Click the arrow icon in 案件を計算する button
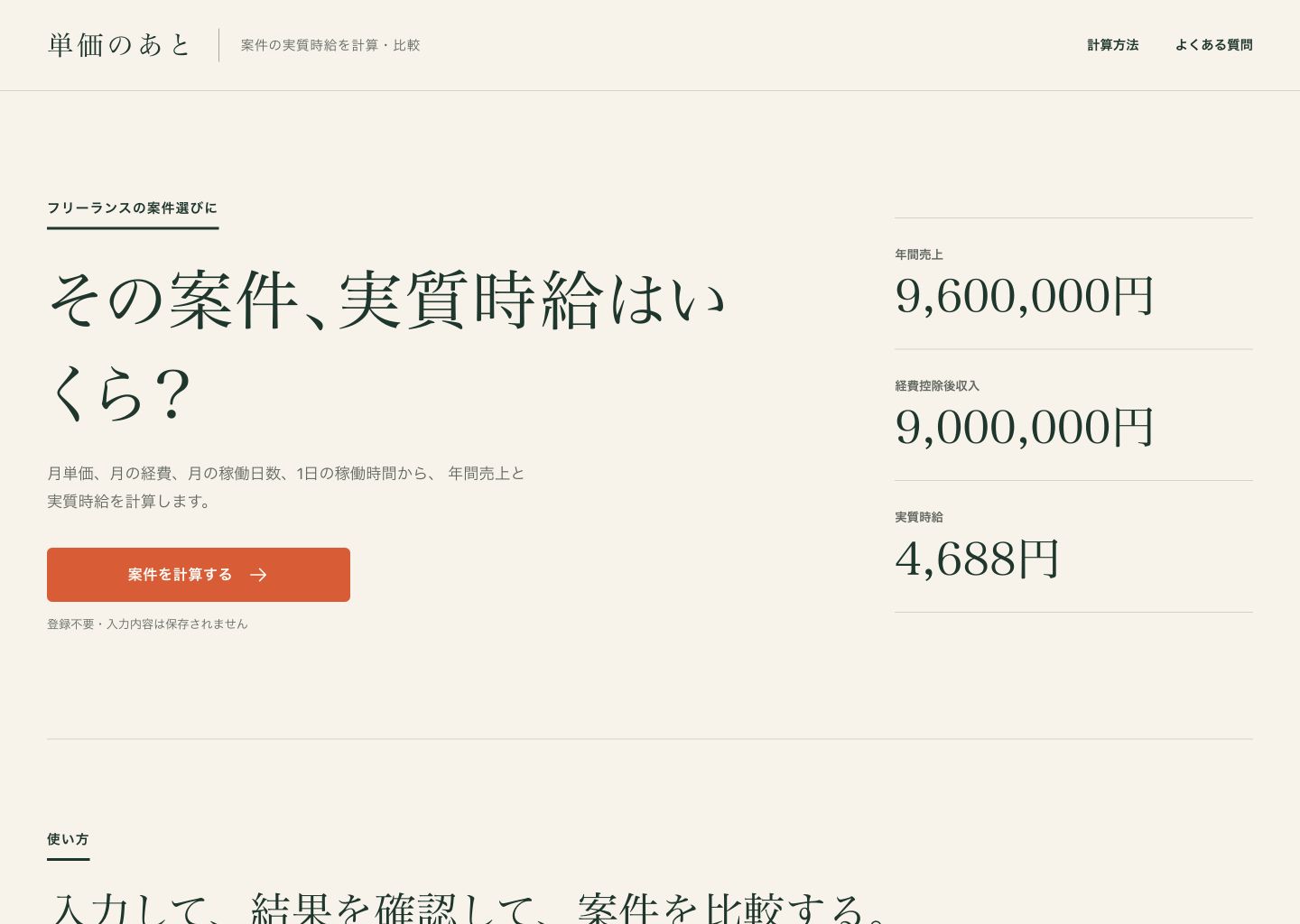Image resolution: width=1300 pixels, height=924 pixels. tap(258, 575)
